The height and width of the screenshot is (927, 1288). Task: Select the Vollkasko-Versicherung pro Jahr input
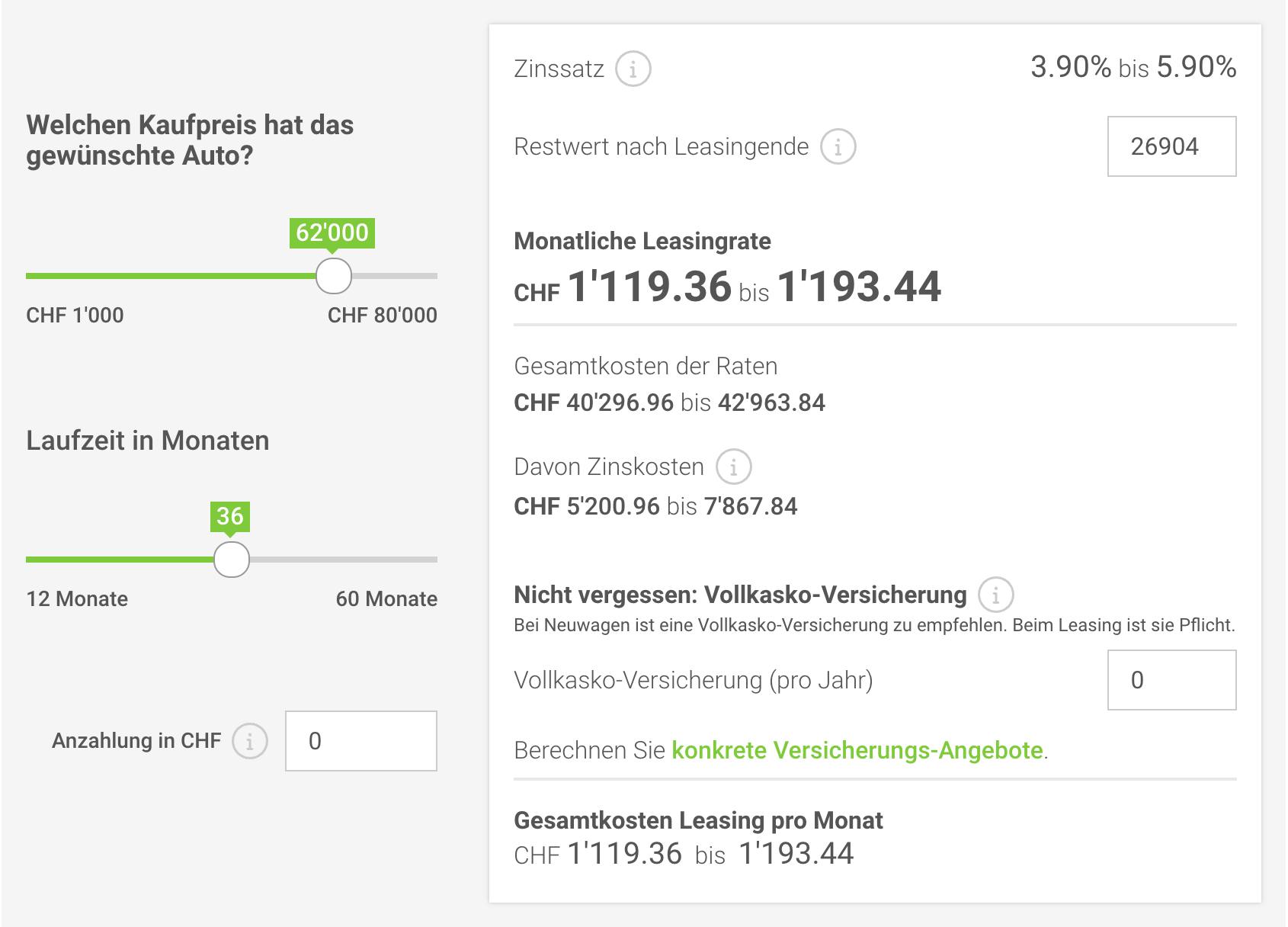[1171, 679]
